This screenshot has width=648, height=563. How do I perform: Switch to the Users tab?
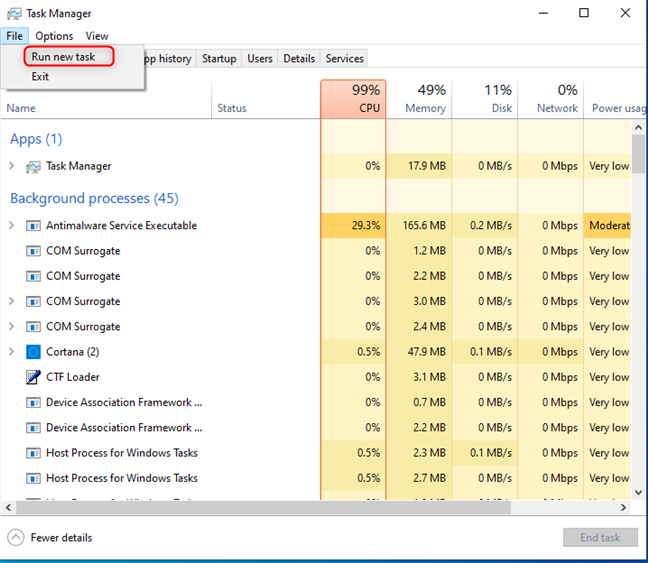[x=260, y=59]
